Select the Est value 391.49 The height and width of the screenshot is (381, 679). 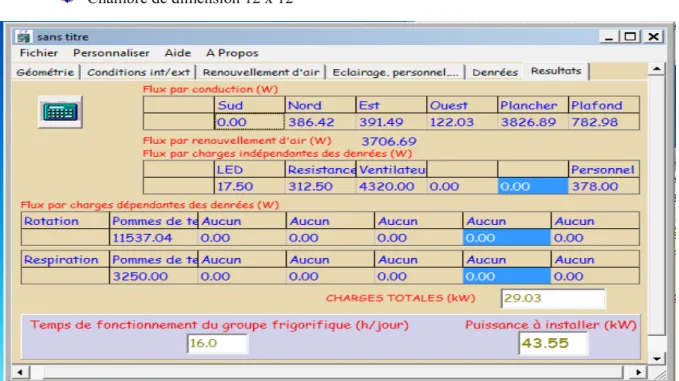(391, 122)
